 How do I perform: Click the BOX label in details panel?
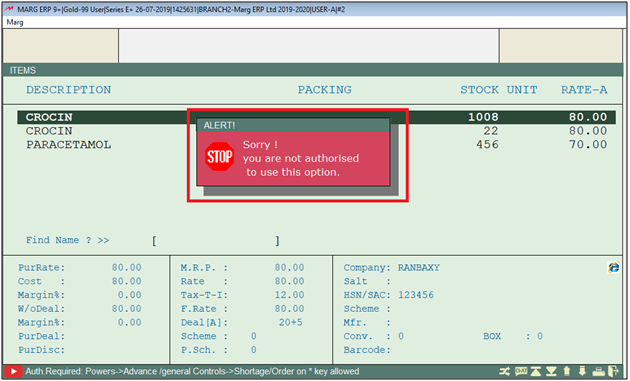pos(492,336)
